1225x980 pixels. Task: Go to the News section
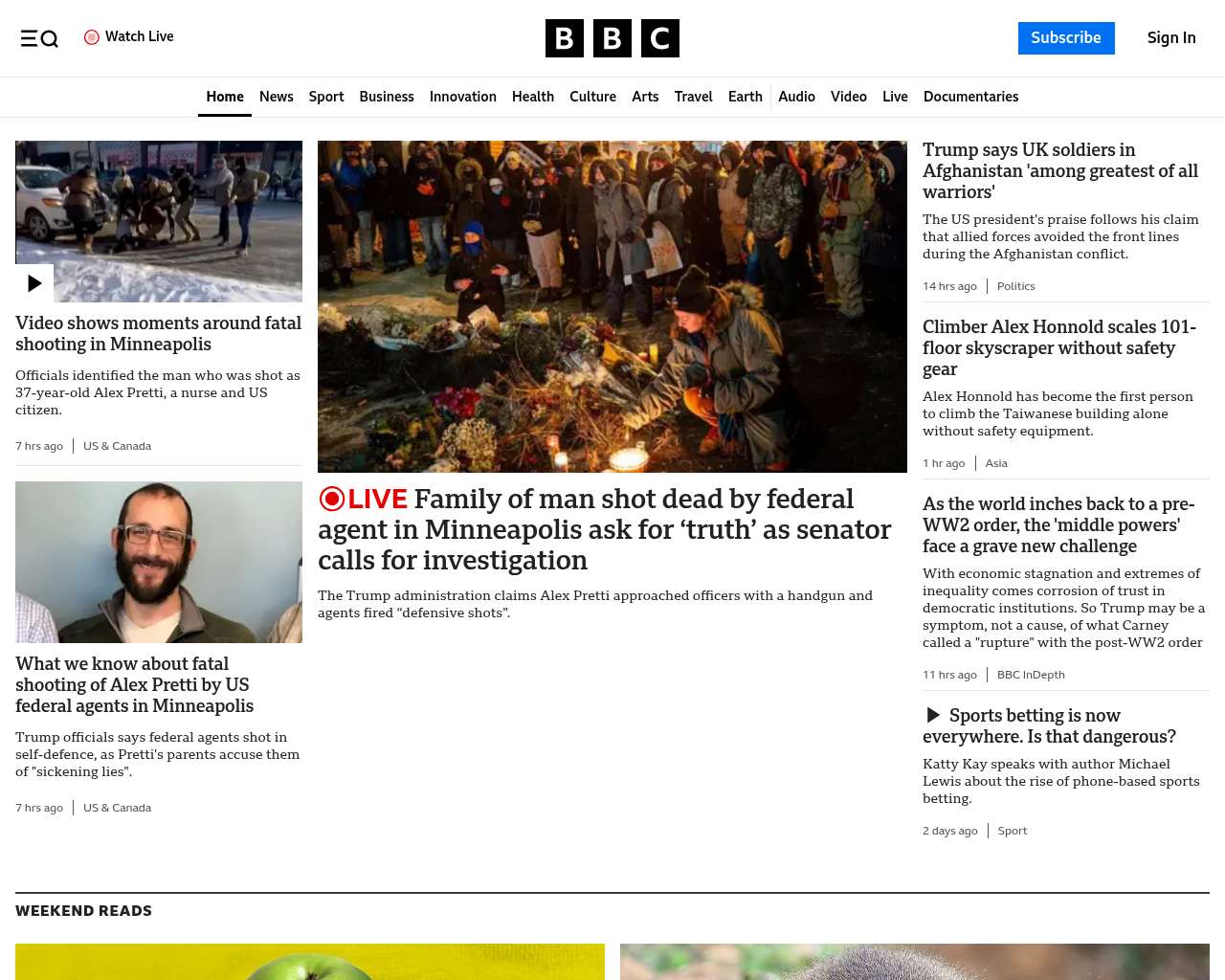pyautogui.click(x=277, y=97)
